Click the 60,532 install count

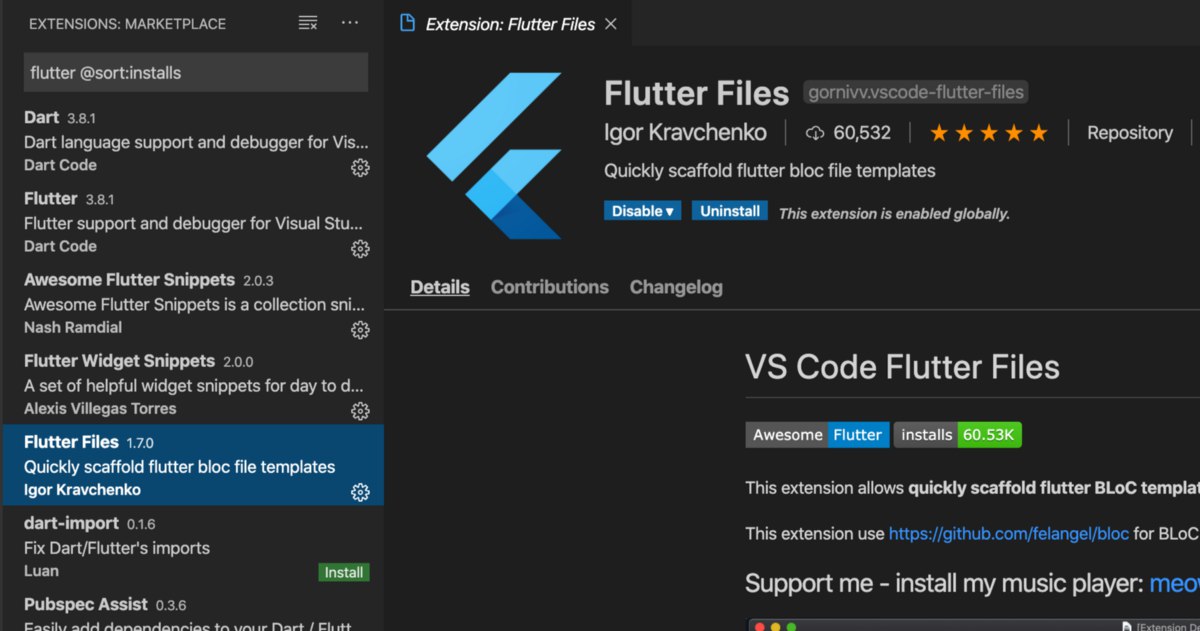[x=861, y=133]
